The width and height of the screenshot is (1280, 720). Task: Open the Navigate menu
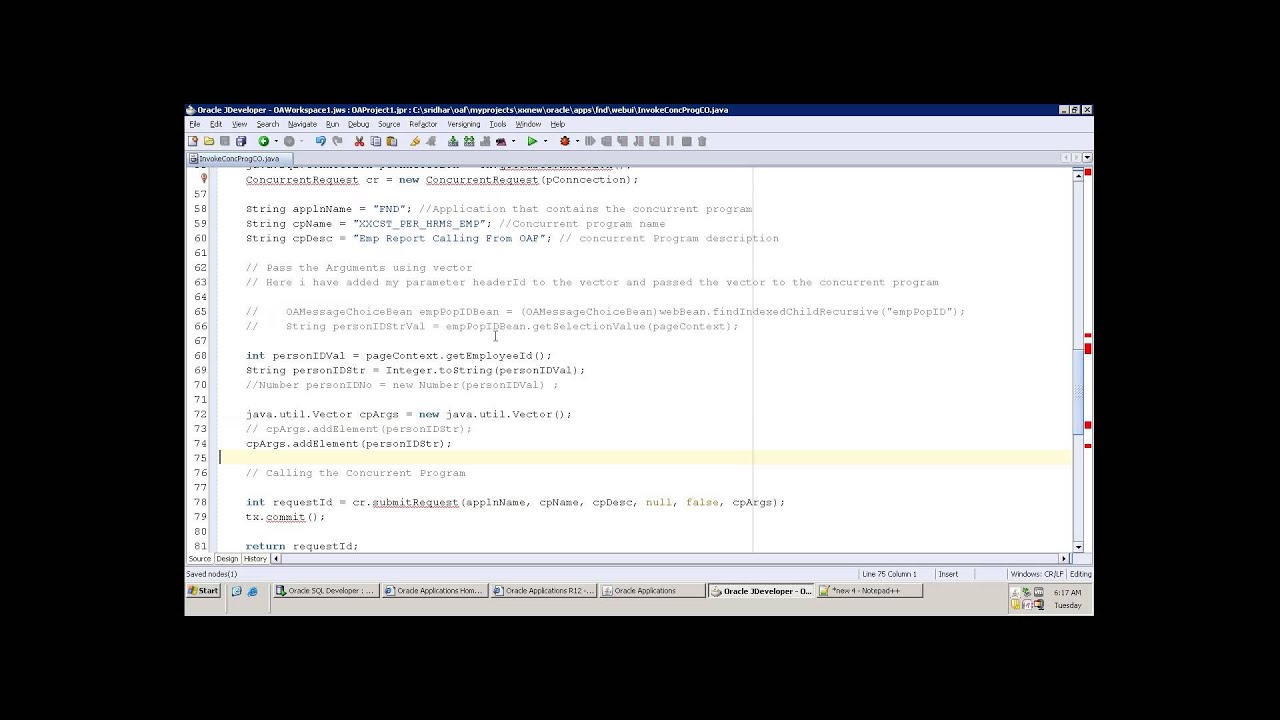(x=302, y=124)
